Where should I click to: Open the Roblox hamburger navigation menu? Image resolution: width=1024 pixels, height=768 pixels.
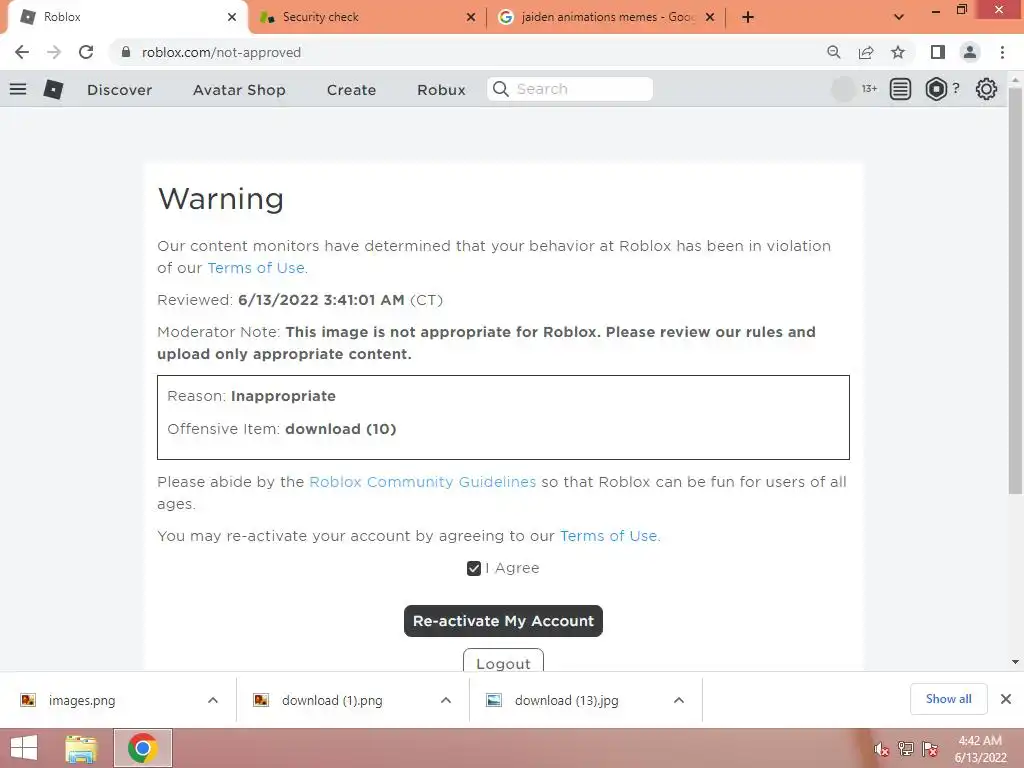point(18,89)
